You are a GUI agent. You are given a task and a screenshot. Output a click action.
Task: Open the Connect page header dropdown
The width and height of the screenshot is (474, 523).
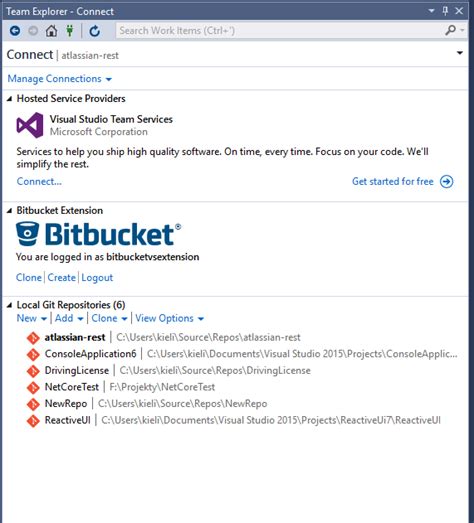pos(460,53)
